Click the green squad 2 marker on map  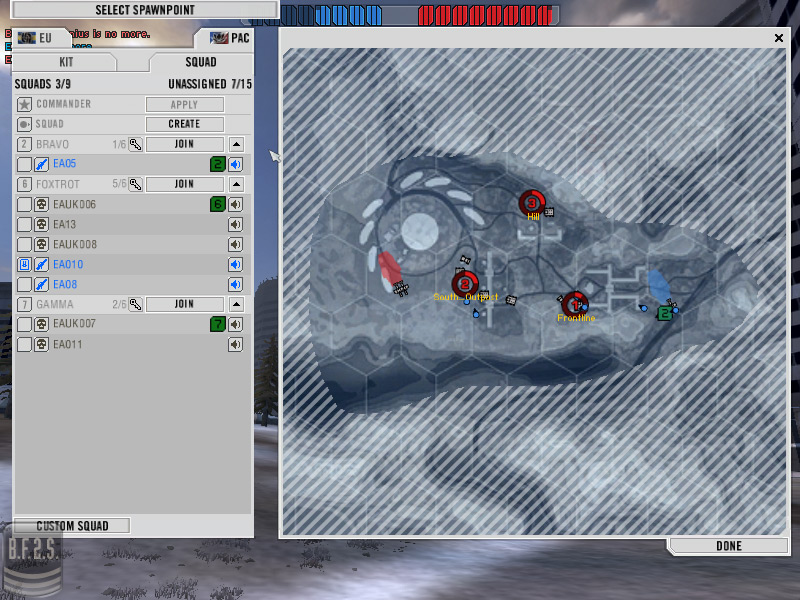coord(664,313)
